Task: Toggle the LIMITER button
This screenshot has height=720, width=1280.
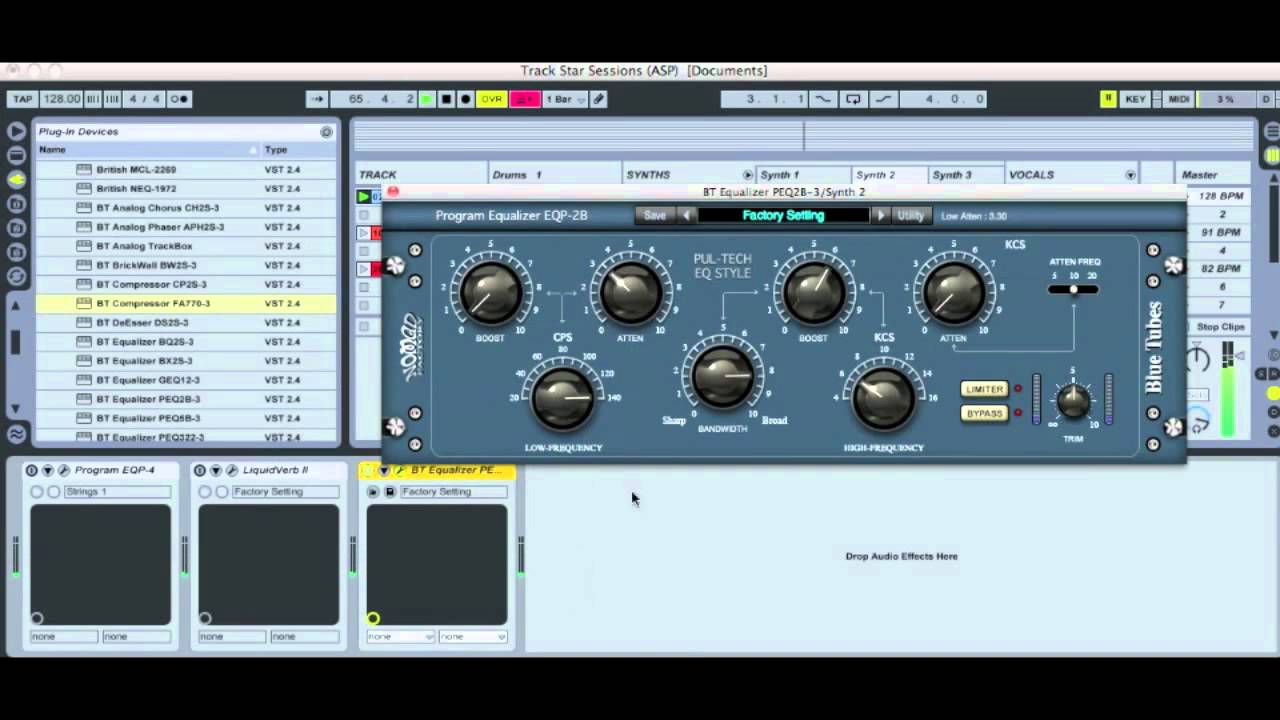Action: [985, 389]
